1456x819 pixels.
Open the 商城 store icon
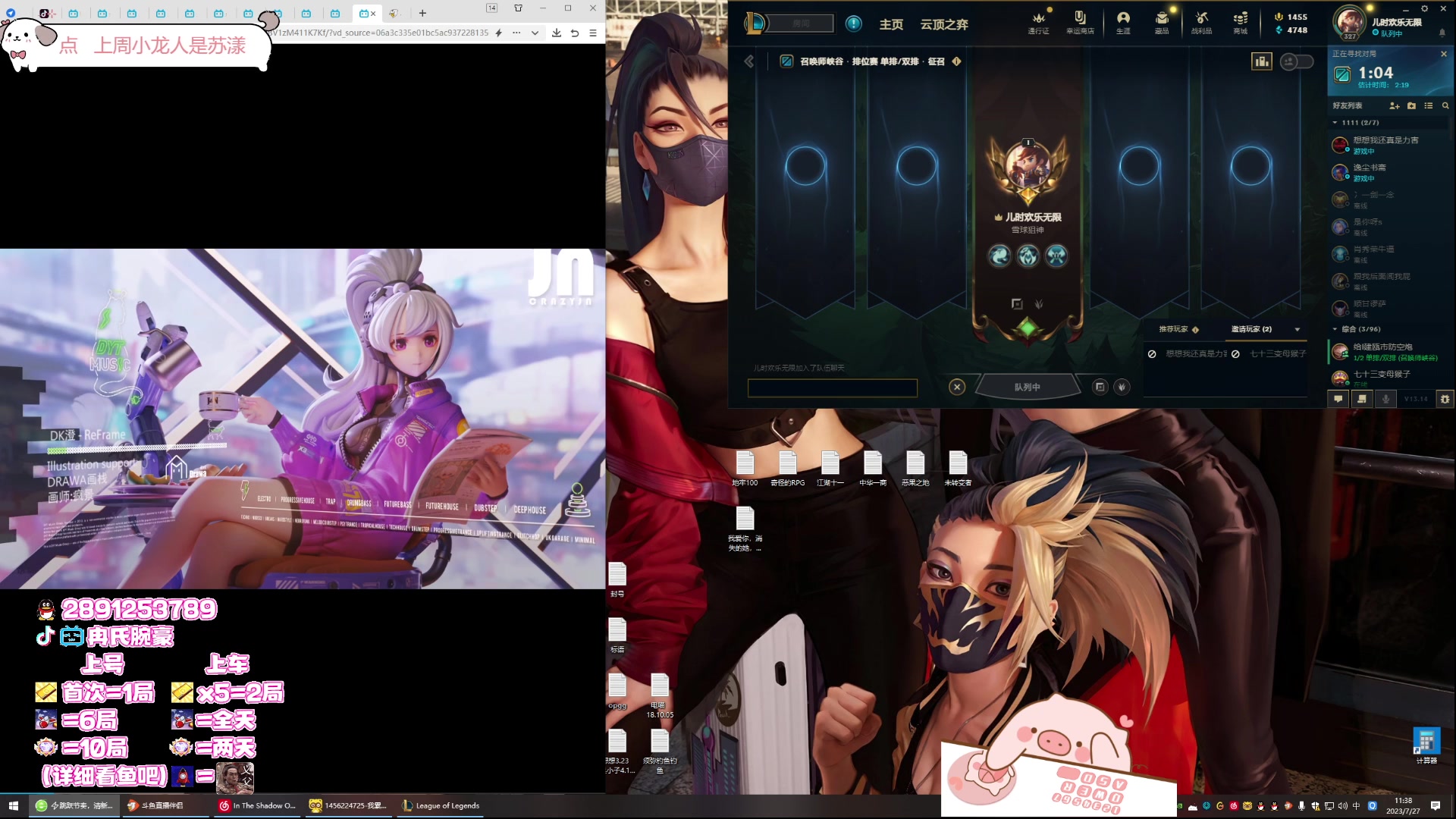[1241, 22]
